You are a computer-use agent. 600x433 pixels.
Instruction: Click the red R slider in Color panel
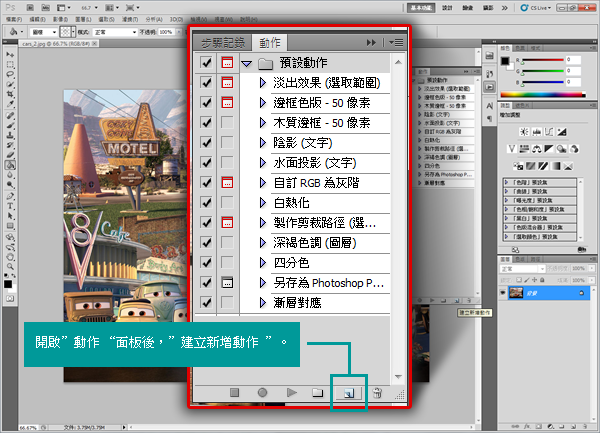click(x=542, y=60)
